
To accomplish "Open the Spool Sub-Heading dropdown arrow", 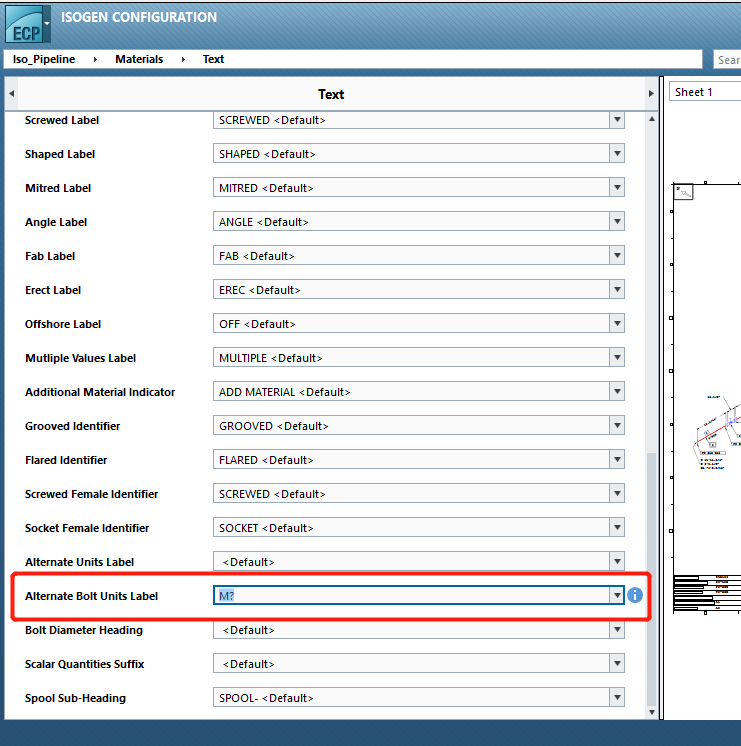I will 617,698.
